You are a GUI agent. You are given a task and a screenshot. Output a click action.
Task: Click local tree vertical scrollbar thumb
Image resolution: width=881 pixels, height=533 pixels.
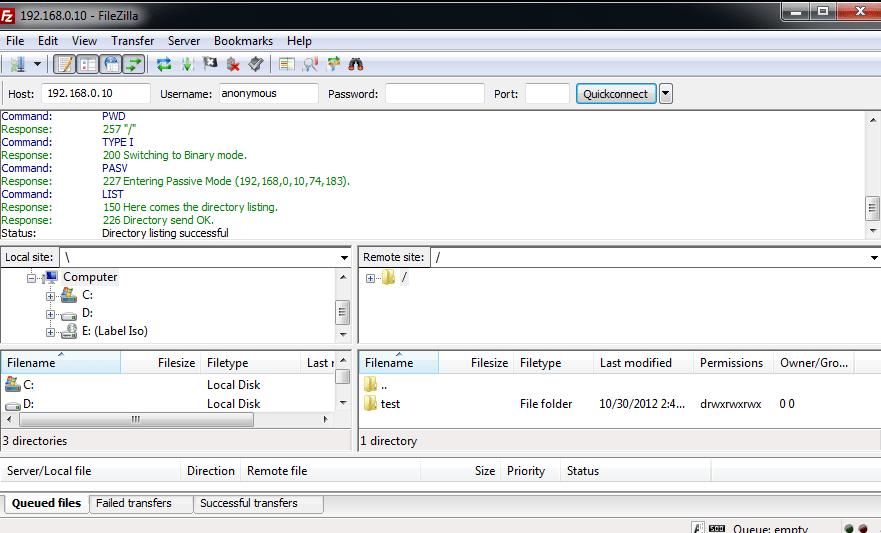(343, 312)
